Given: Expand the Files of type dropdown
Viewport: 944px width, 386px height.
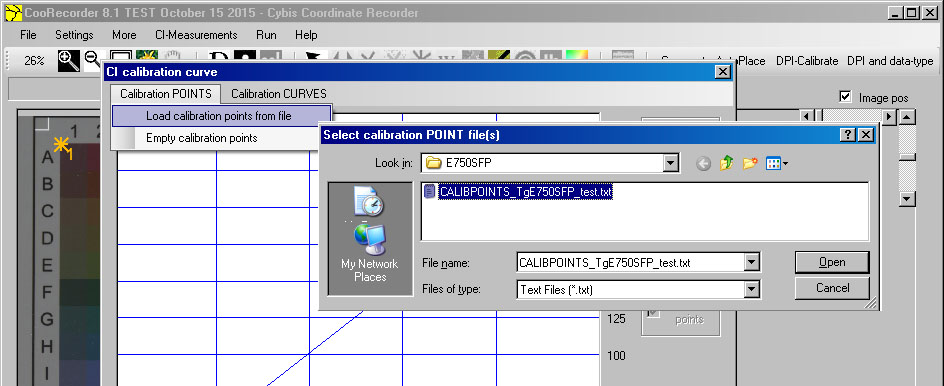Looking at the screenshot, I should [751, 290].
